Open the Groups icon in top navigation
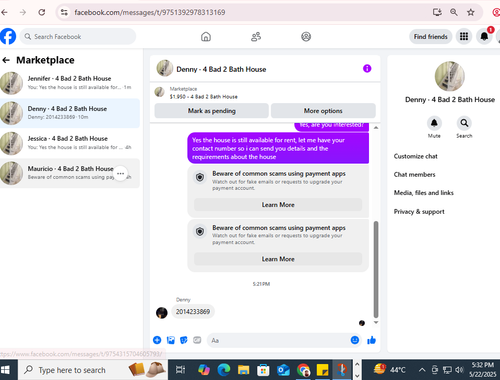This screenshot has height=380, width=500. (306, 37)
